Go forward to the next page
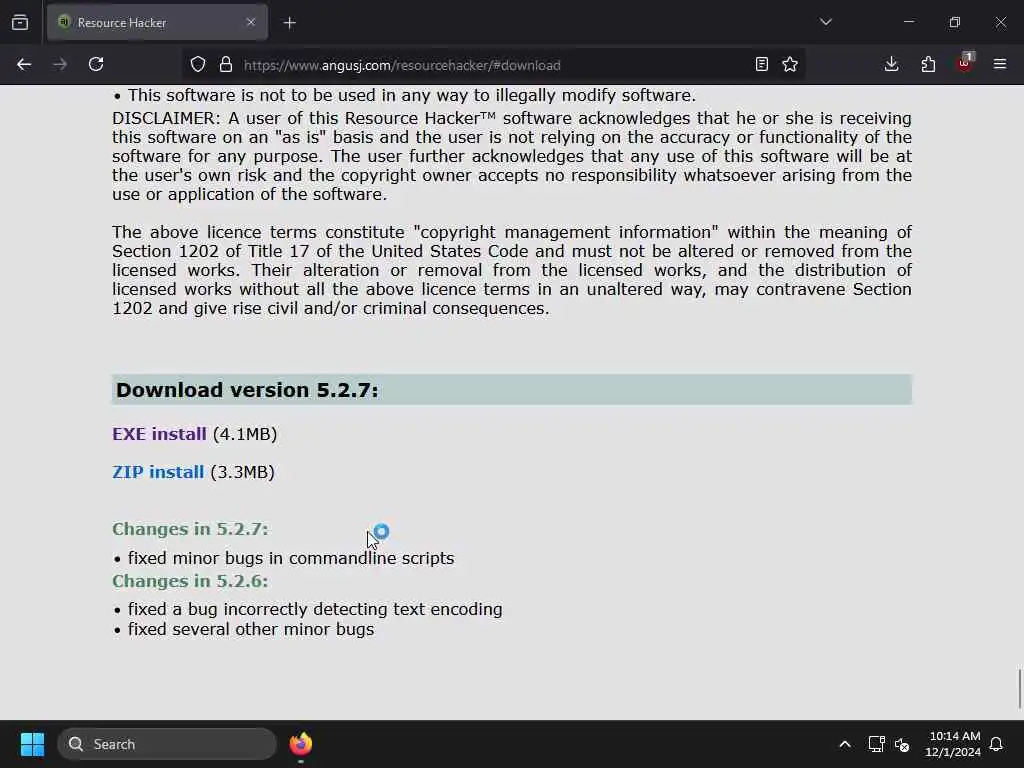The image size is (1024, 768). (x=60, y=64)
